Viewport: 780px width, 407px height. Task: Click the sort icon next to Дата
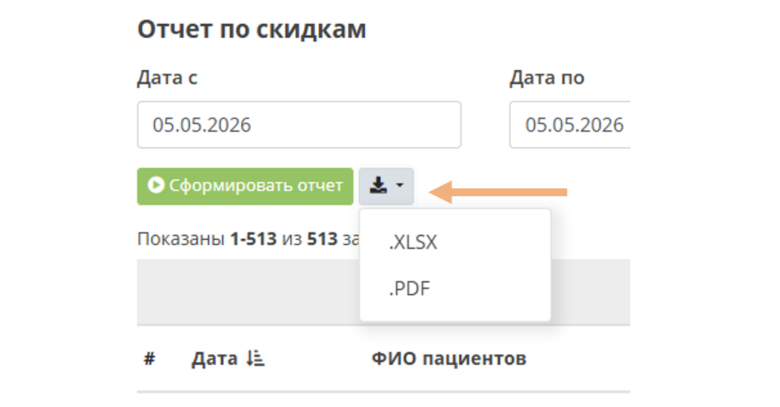pyautogui.click(x=255, y=358)
